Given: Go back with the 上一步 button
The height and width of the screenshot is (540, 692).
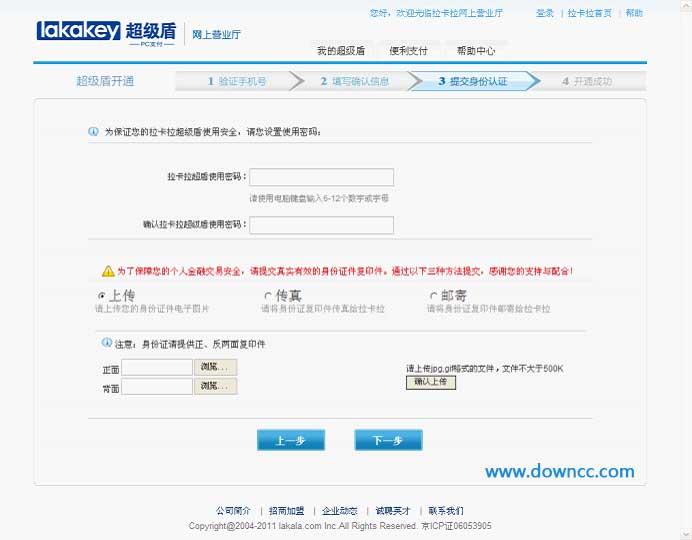Looking at the screenshot, I should click(x=291, y=440).
